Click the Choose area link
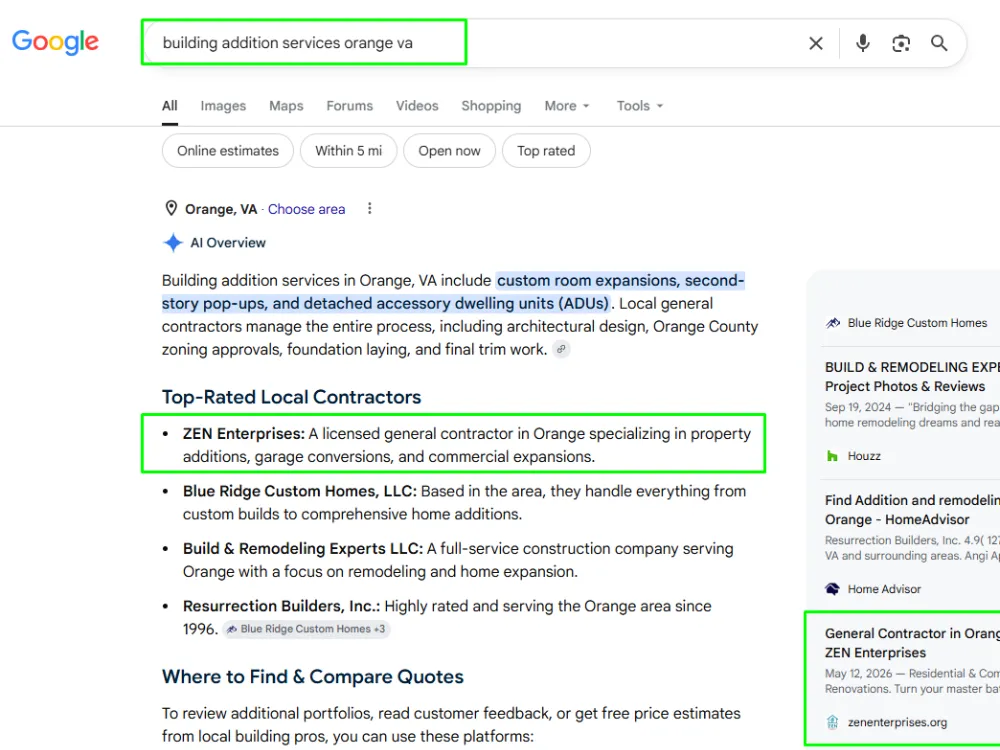Image resolution: width=1000 pixels, height=750 pixels. 306,209
